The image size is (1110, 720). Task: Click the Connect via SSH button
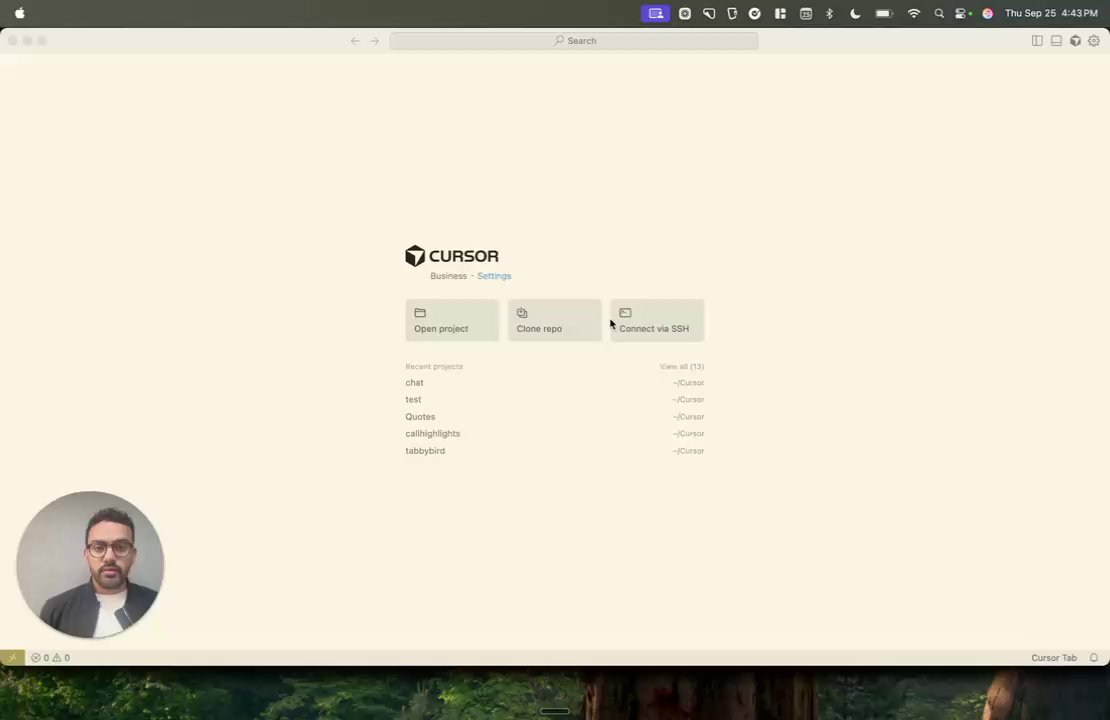(x=657, y=320)
